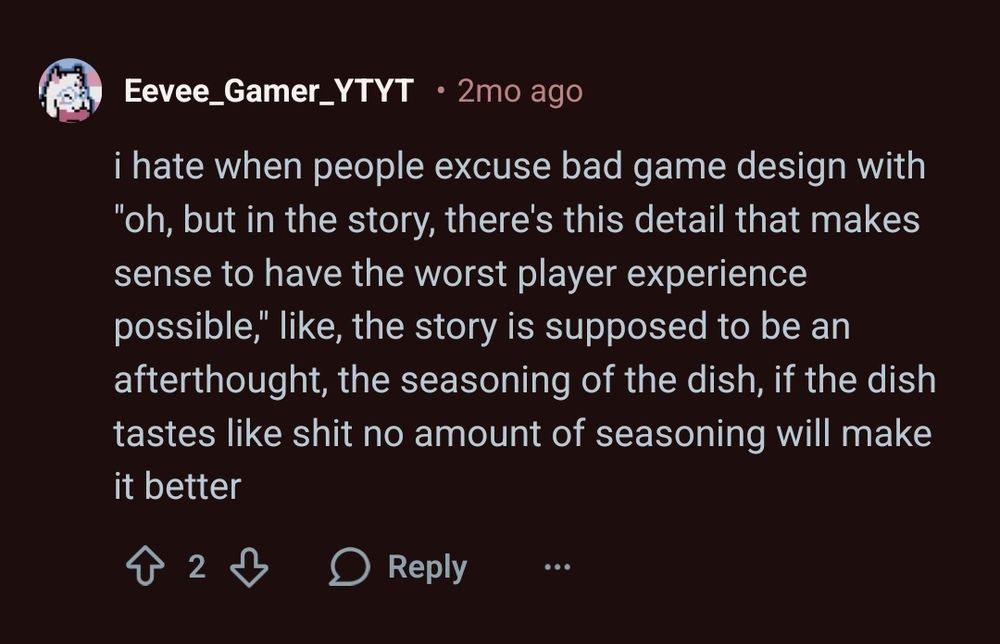1000x644 pixels.
Task: Click the "2mo ago" timestamp
Action: point(519,91)
